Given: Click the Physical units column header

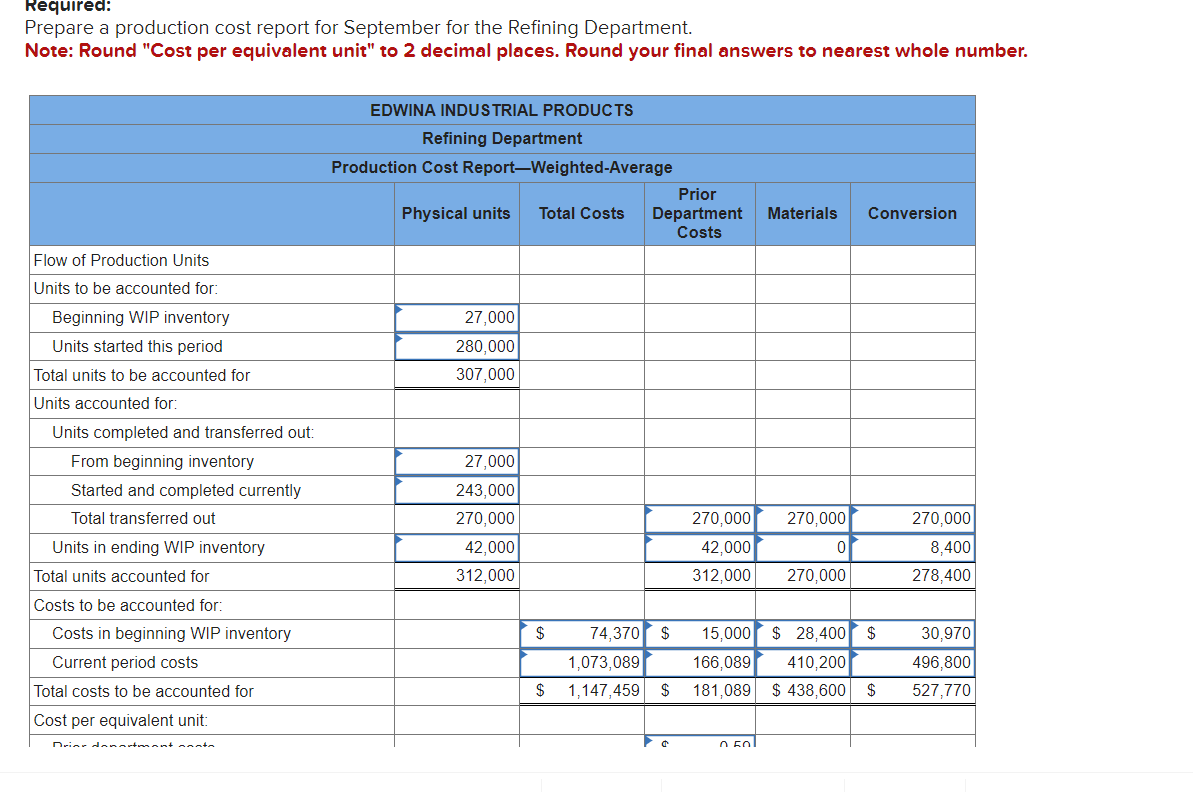Looking at the screenshot, I should (x=457, y=214).
